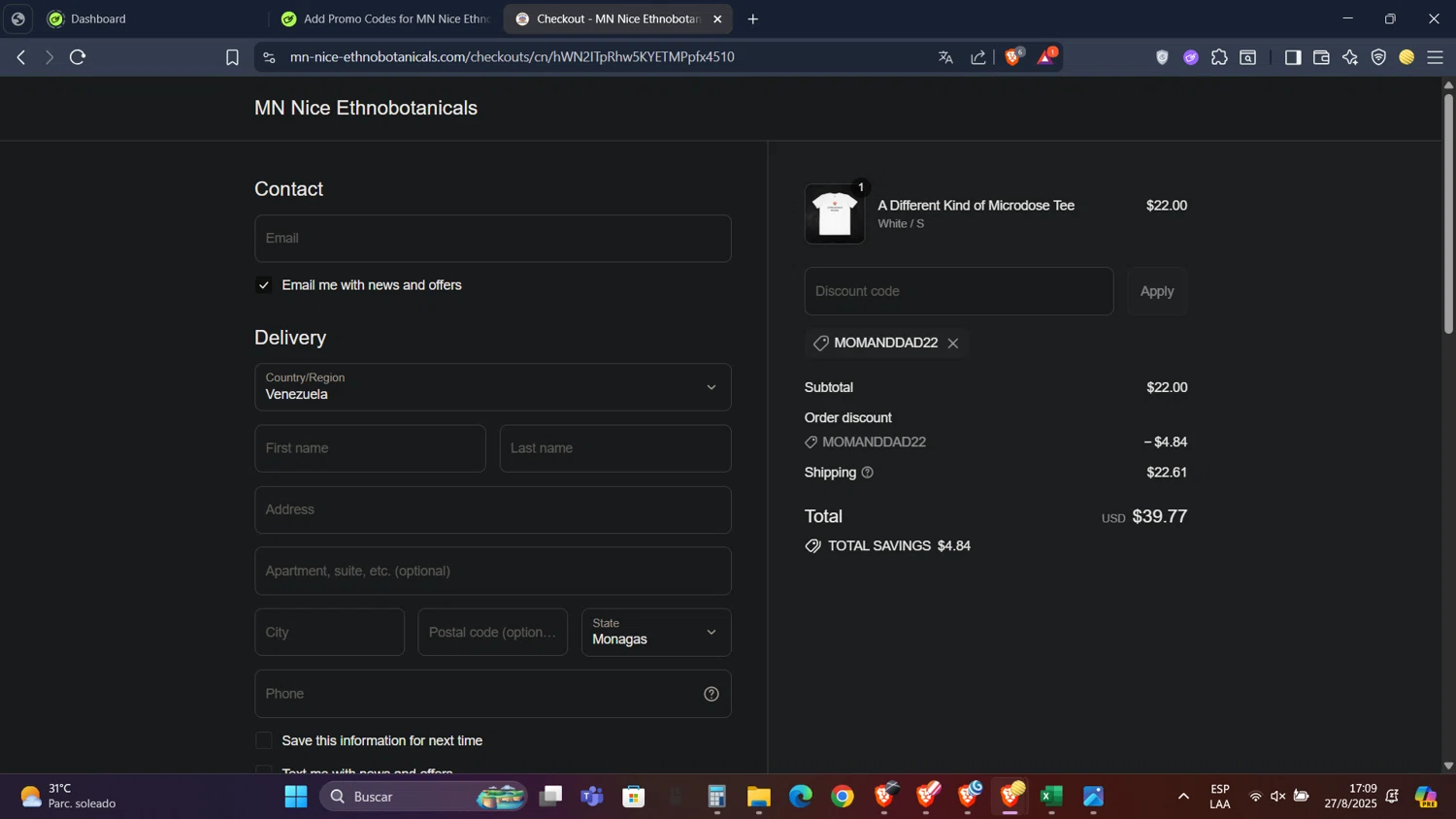Click the Address field
Viewport: 1456px width, 819px height.
(x=493, y=510)
